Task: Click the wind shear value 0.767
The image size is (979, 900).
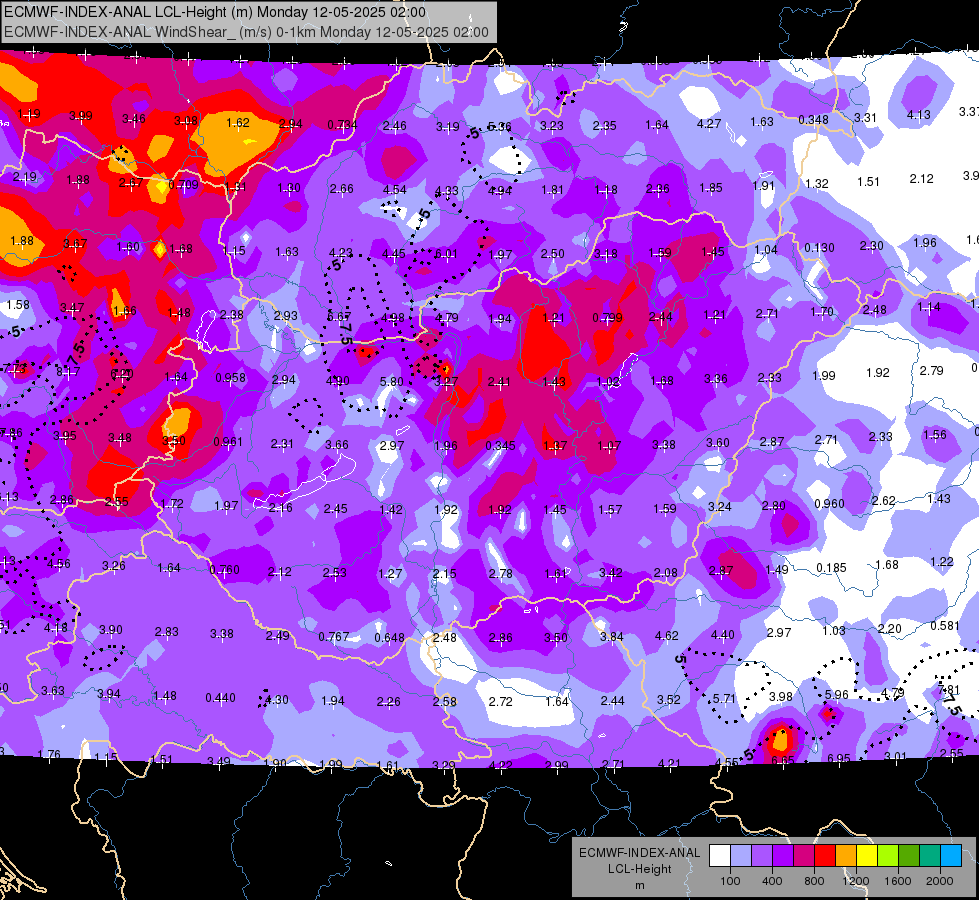Action: click(333, 636)
